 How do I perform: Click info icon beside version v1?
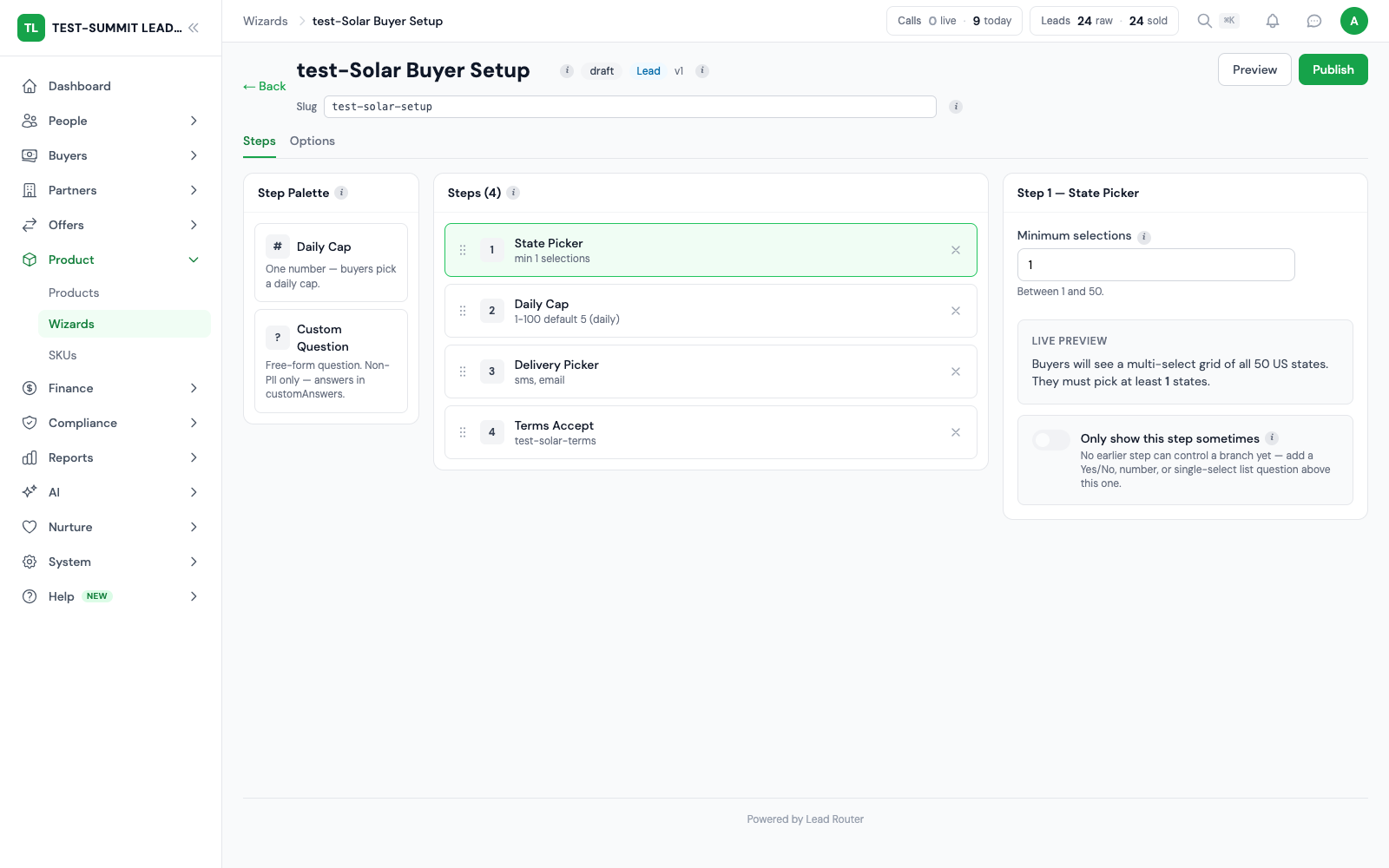point(702,71)
